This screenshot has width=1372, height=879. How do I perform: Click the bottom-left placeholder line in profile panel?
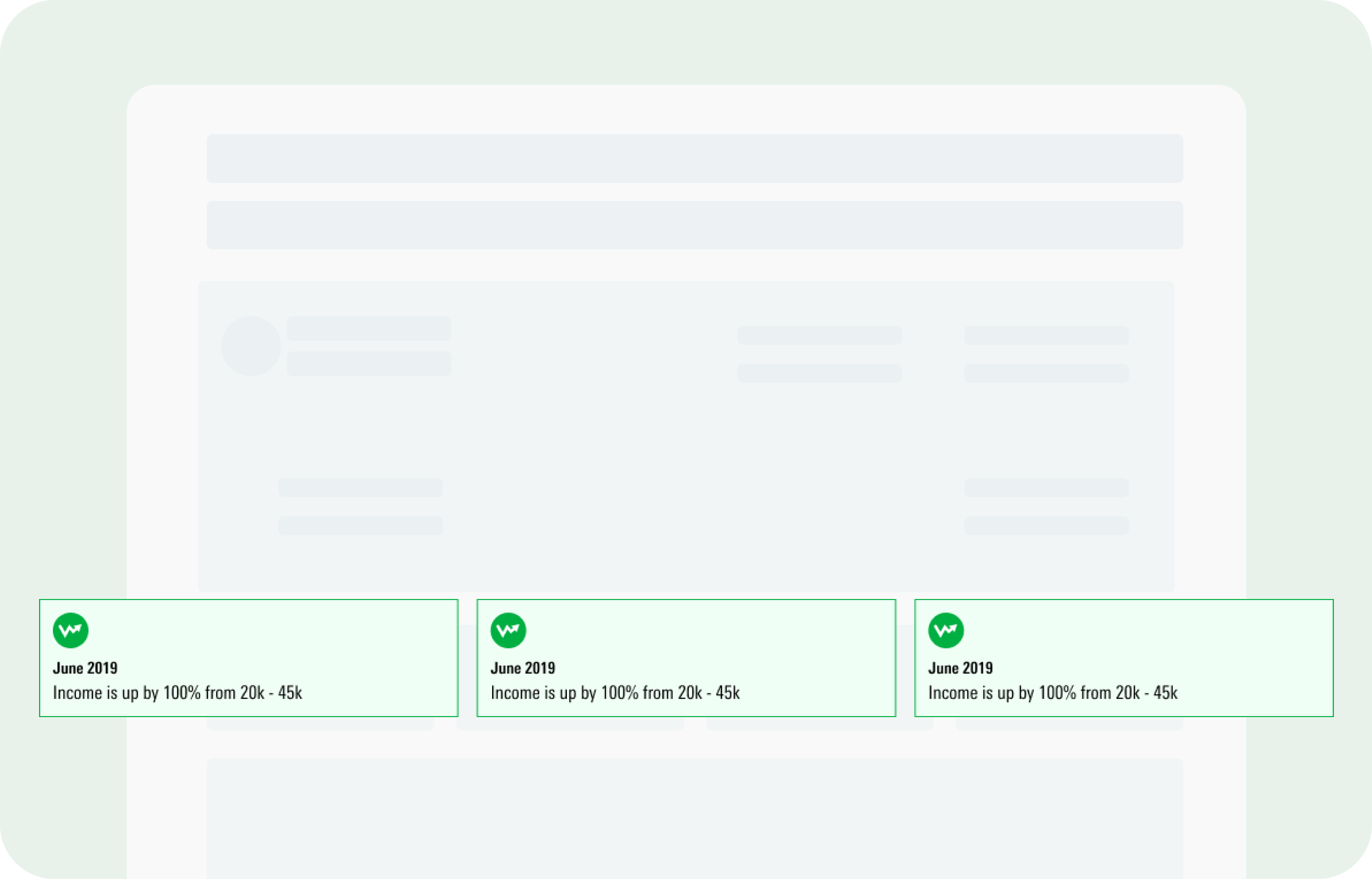pyautogui.click(x=360, y=525)
